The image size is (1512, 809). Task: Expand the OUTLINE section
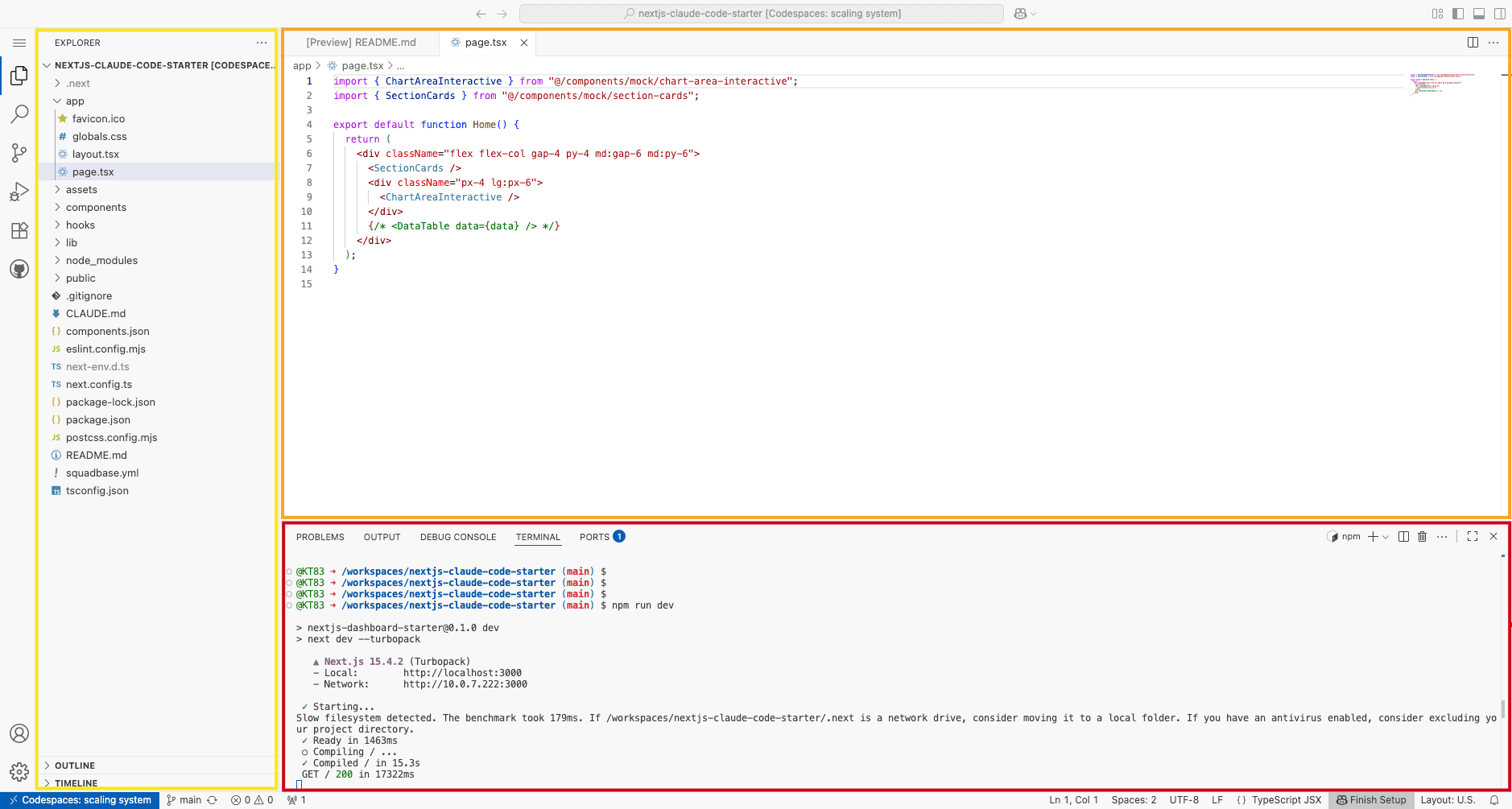coord(75,766)
